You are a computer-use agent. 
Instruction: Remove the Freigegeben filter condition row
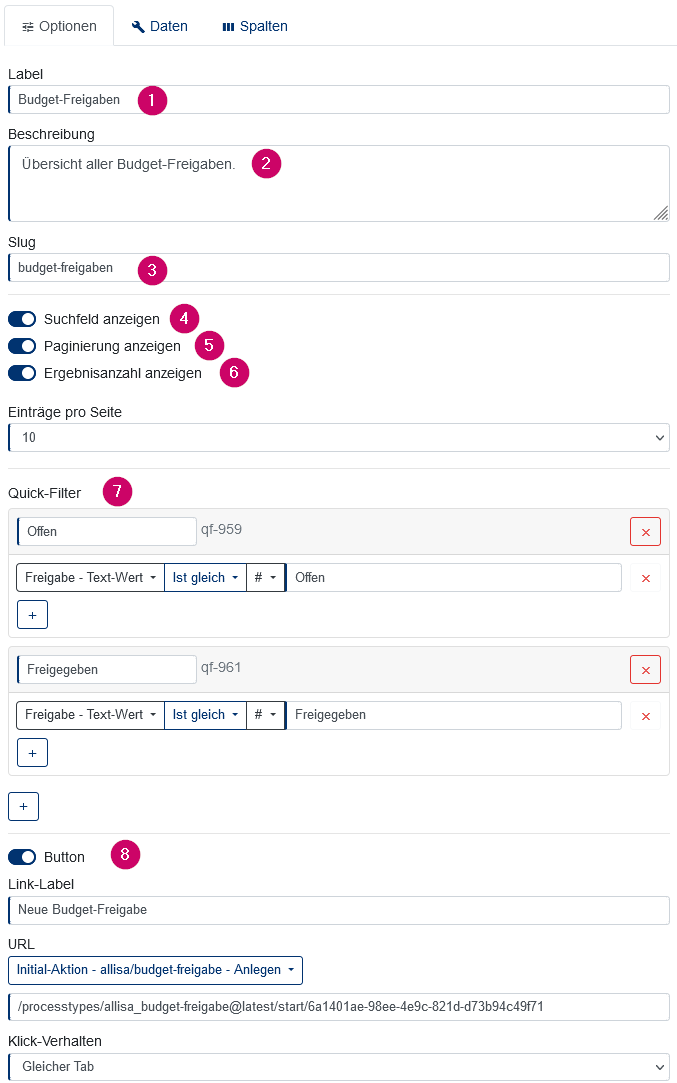645,716
